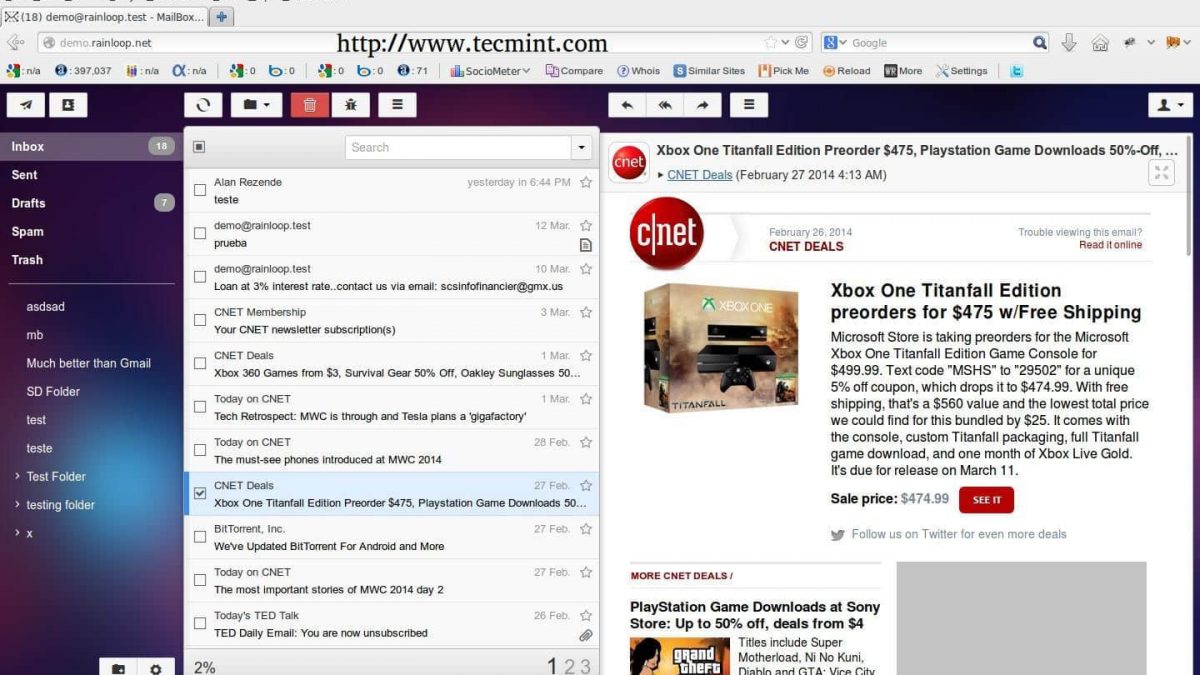1200x675 pixels.
Task: Open the address bar history dropdown
Action: tap(785, 43)
